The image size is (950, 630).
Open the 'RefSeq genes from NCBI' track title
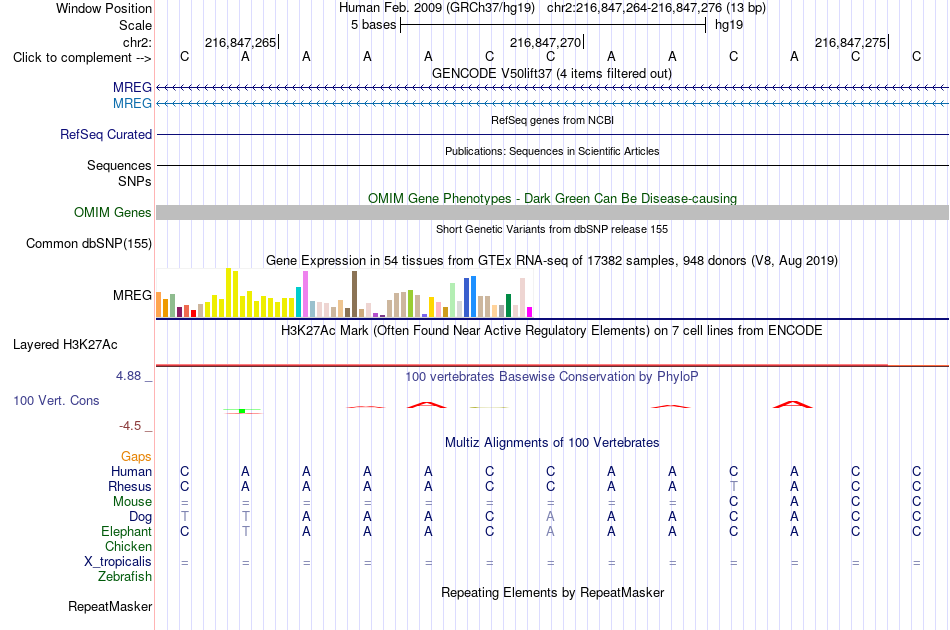pyautogui.click(x=552, y=120)
